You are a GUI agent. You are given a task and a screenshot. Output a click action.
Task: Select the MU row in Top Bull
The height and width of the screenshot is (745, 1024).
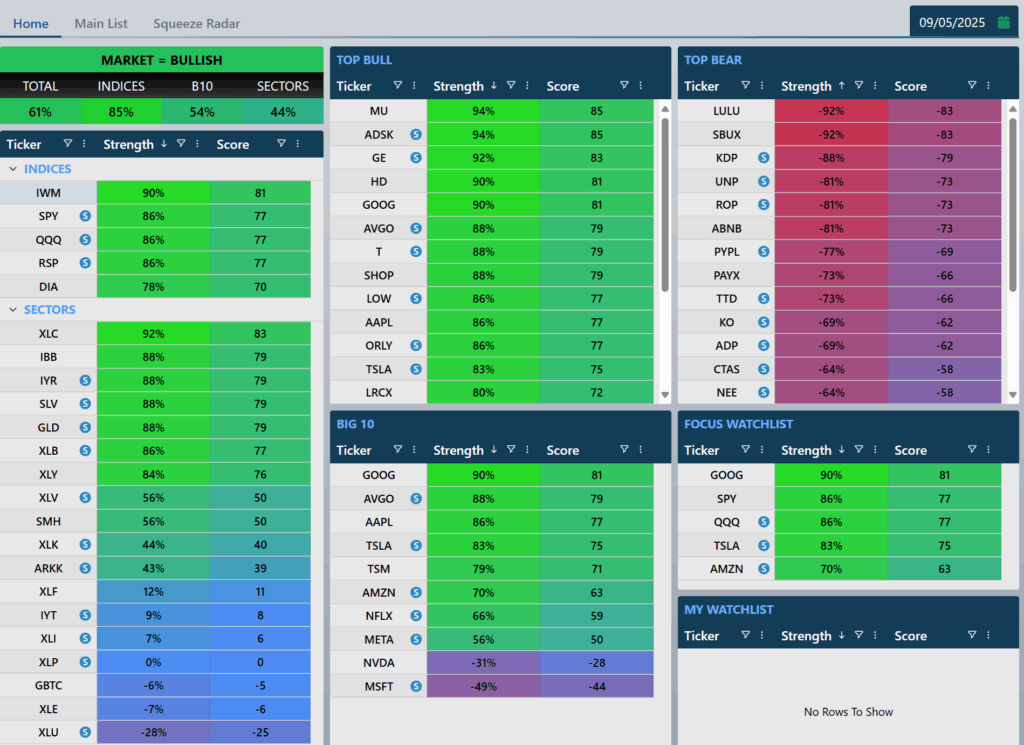pos(492,111)
